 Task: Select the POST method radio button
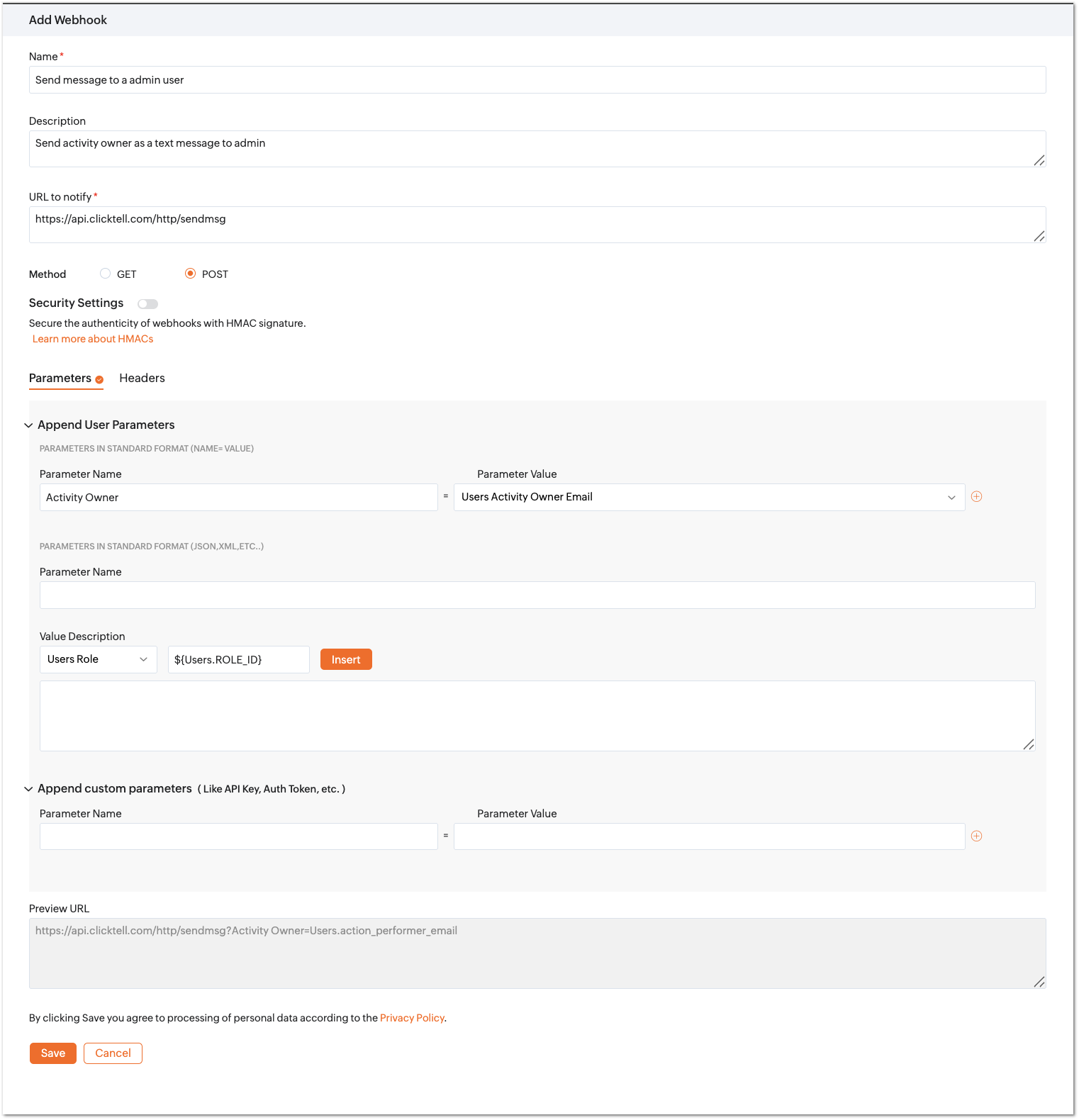point(190,274)
